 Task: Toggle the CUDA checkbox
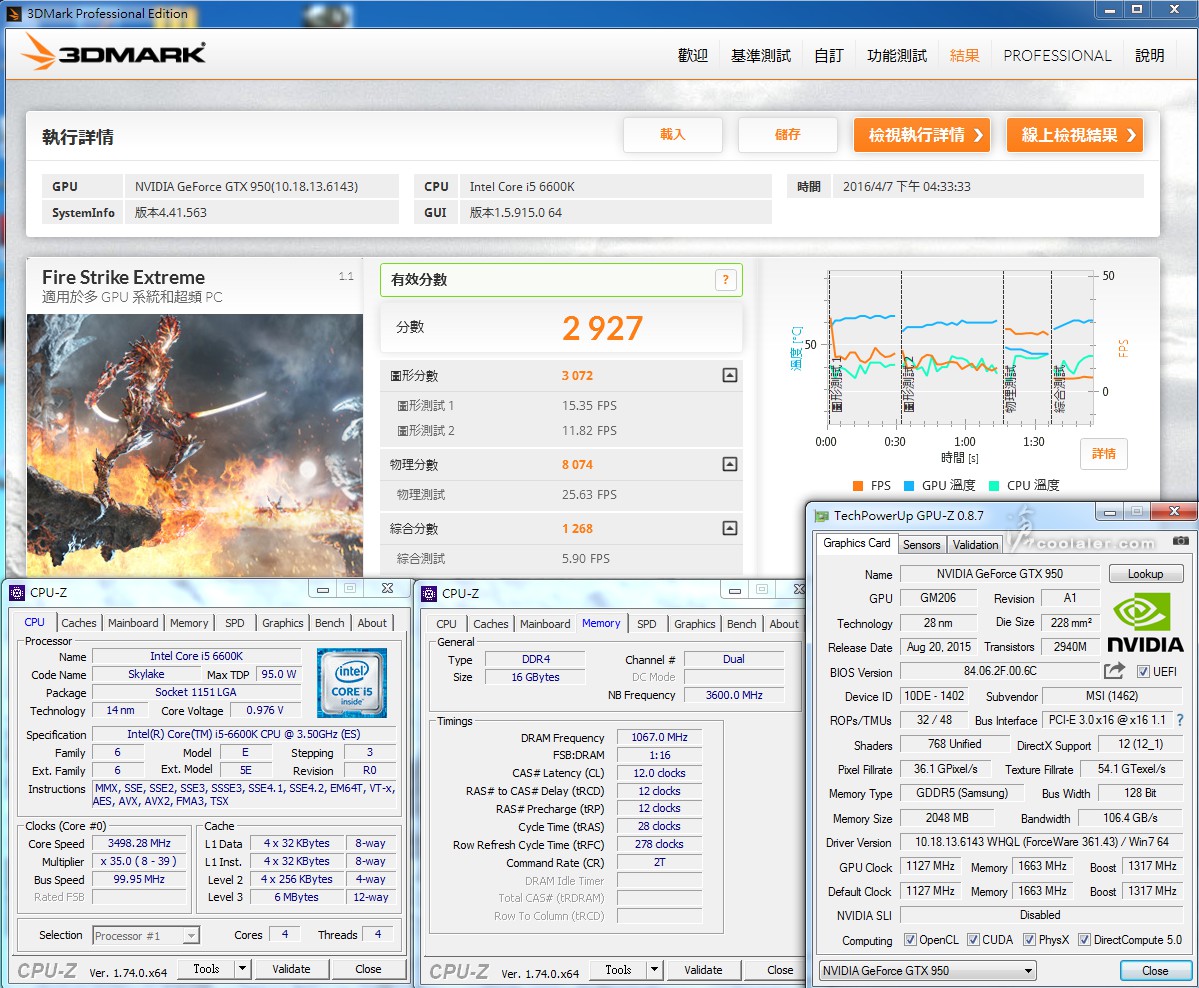coord(973,939)
